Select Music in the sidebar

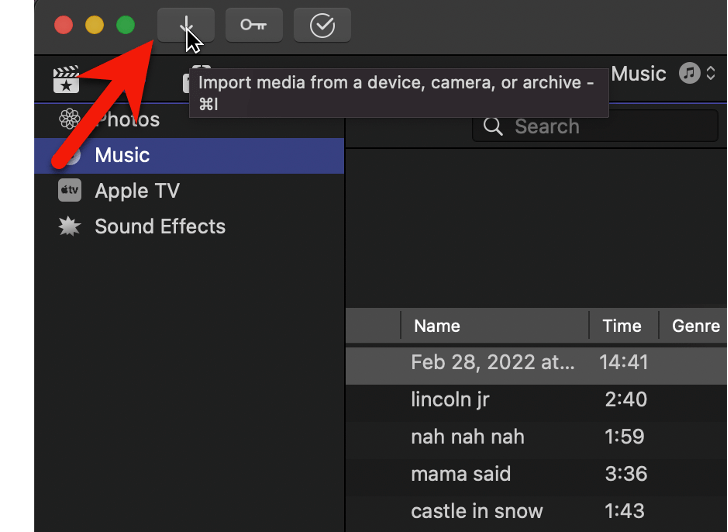(x=189, y=156)
